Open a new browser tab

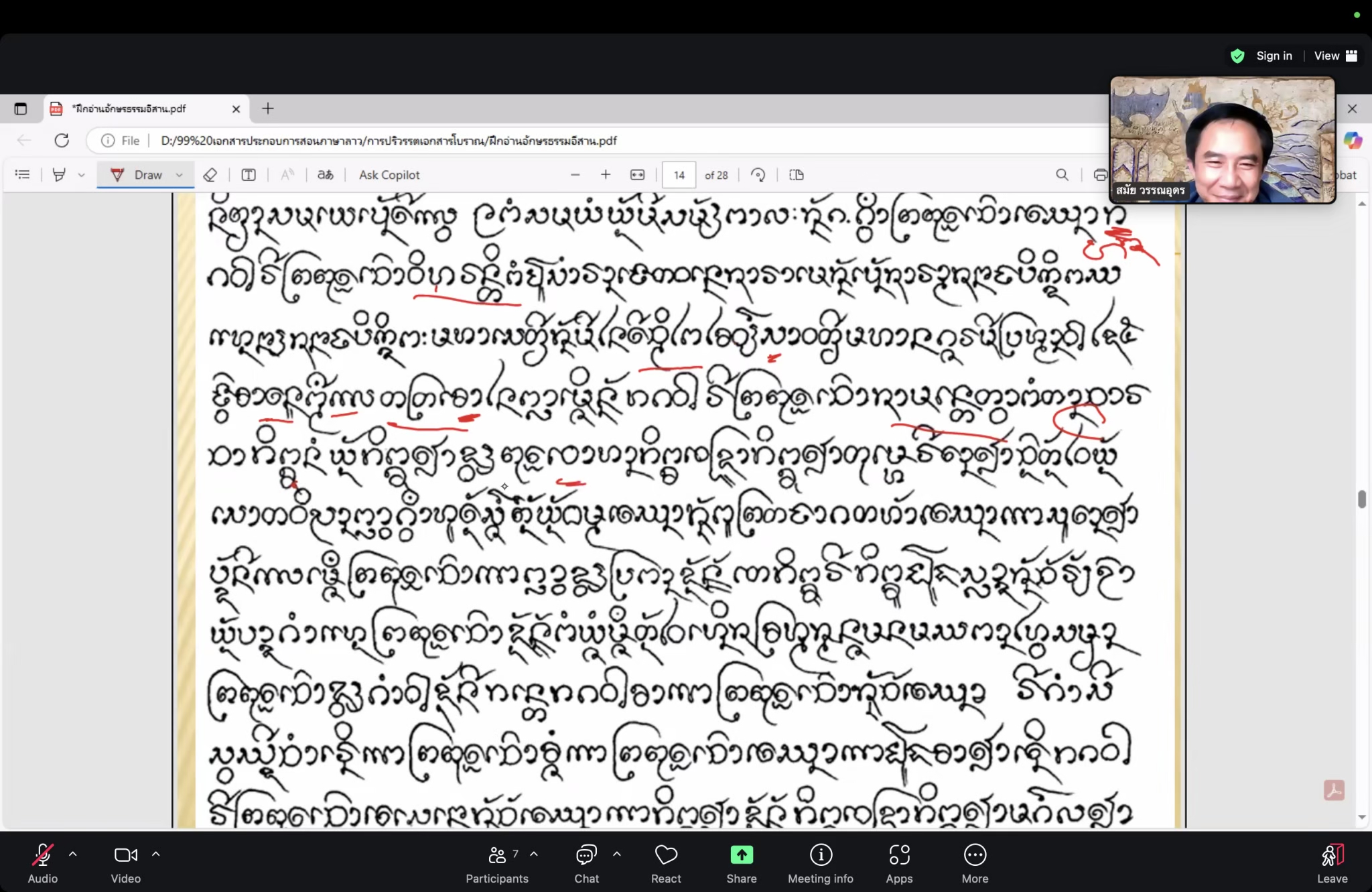click(268, 109)
